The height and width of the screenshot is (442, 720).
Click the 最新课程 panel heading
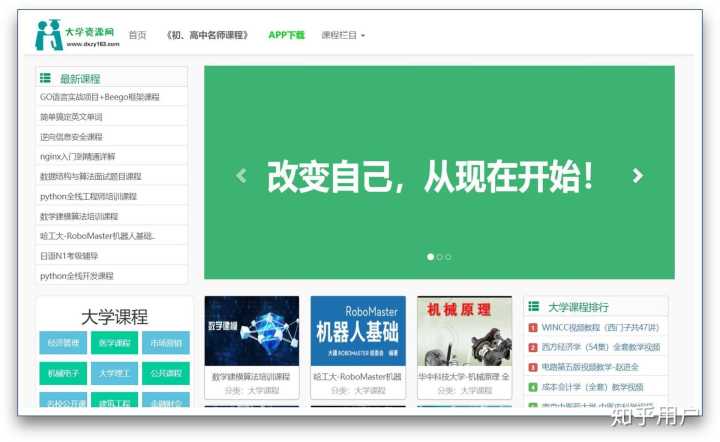click(80, 78)
